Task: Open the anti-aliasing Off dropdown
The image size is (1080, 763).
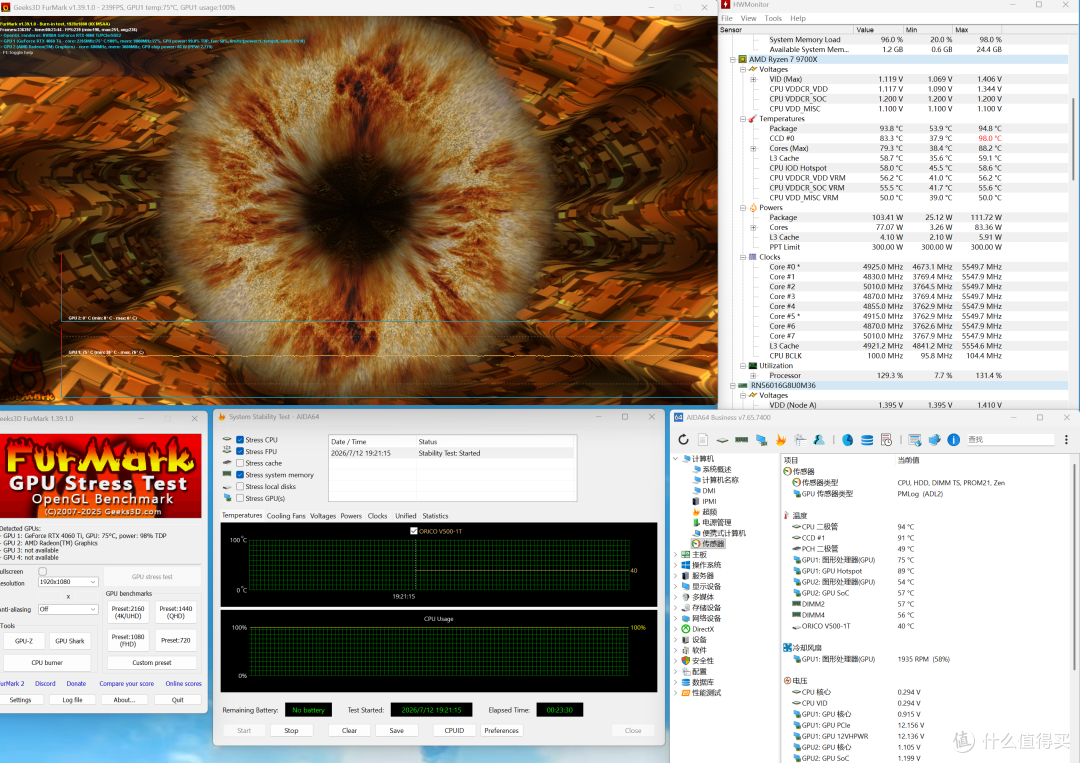Action: (68, 609)
